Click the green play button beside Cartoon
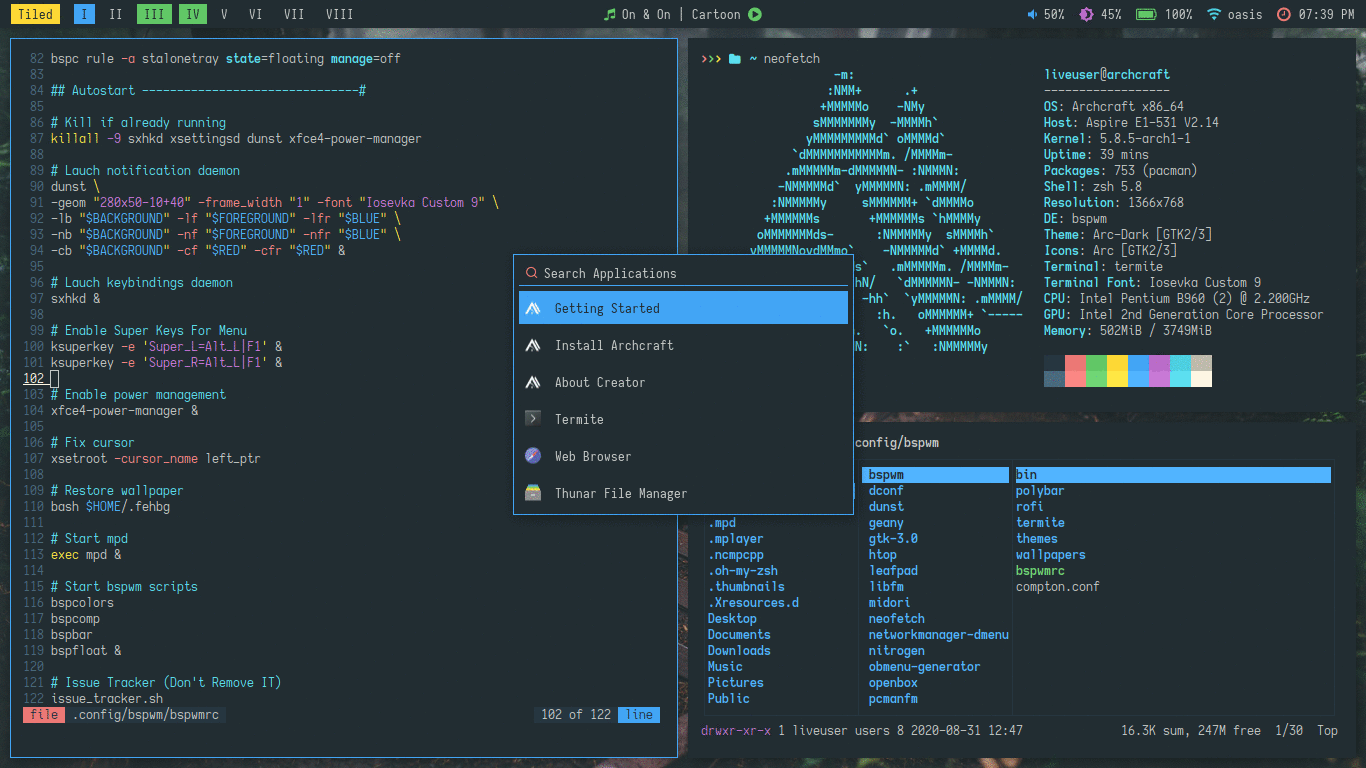The image size is (1366, 768). coord(755,14)
